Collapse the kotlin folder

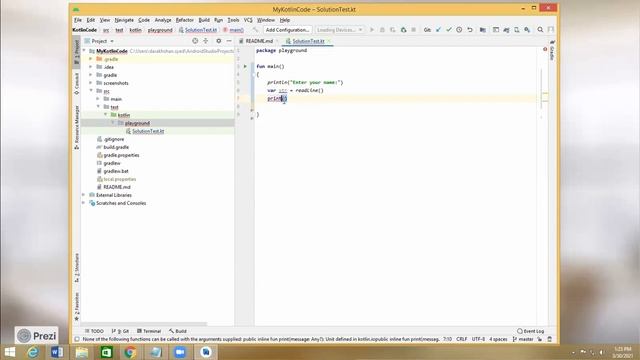point(105,115)
